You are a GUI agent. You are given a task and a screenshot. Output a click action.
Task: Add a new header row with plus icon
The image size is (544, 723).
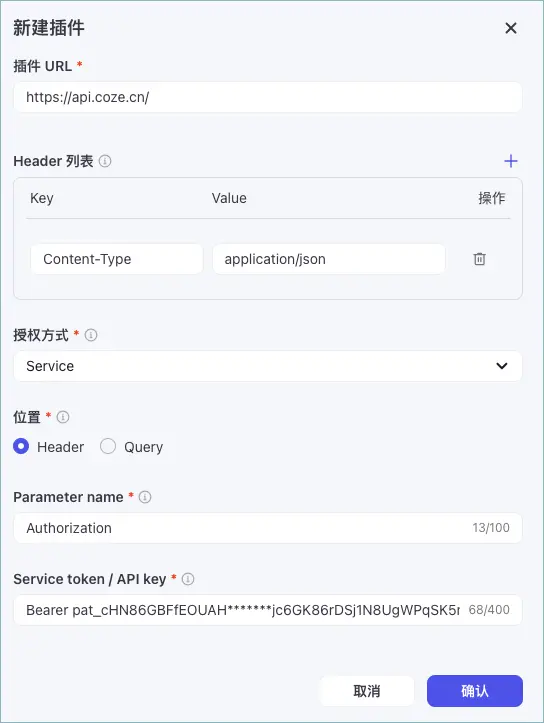[510, 161]
